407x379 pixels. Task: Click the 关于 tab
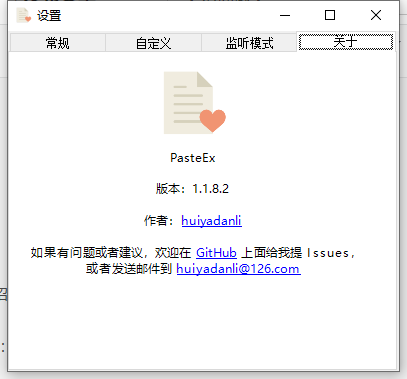tap(346, 42)
